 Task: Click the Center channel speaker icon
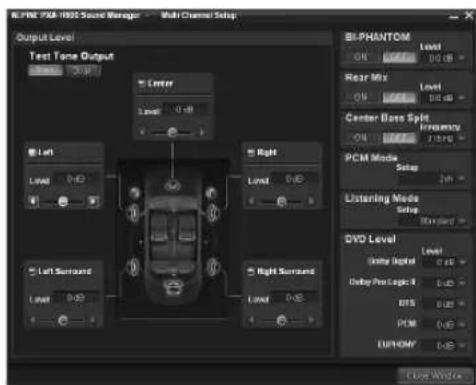click(x=142, y=83)
